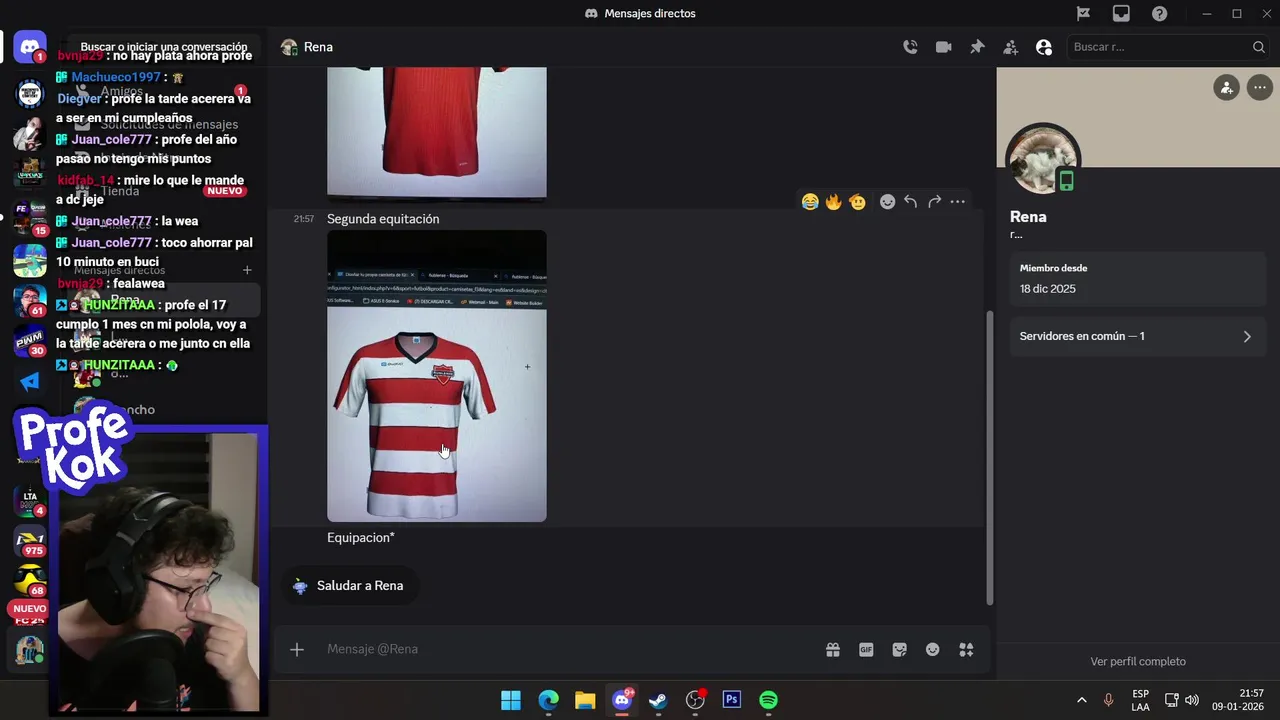1280x720 pixels.
Task: Click the chat scrollbar
Action: tap(990, 456)
